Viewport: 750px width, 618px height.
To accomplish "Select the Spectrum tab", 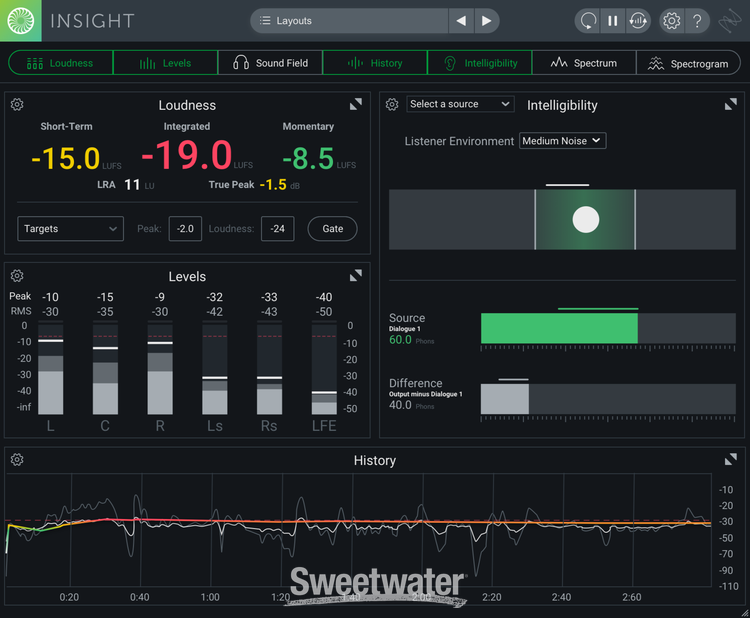I will (584, 63).
